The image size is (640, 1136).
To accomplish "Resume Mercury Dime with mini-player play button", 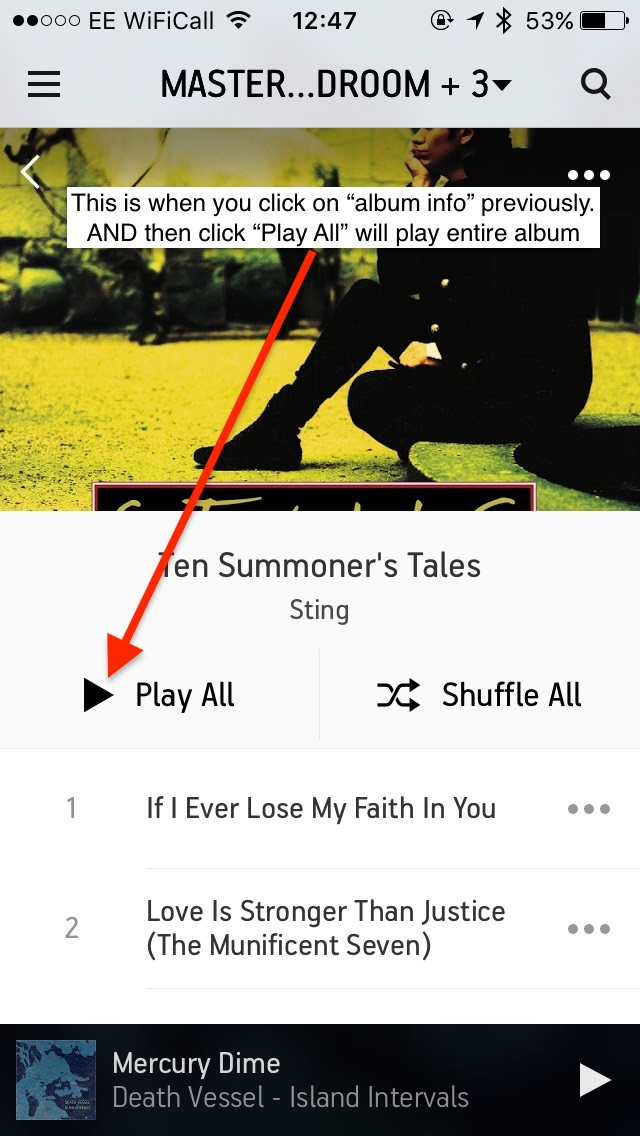I will pos(595,1080).
